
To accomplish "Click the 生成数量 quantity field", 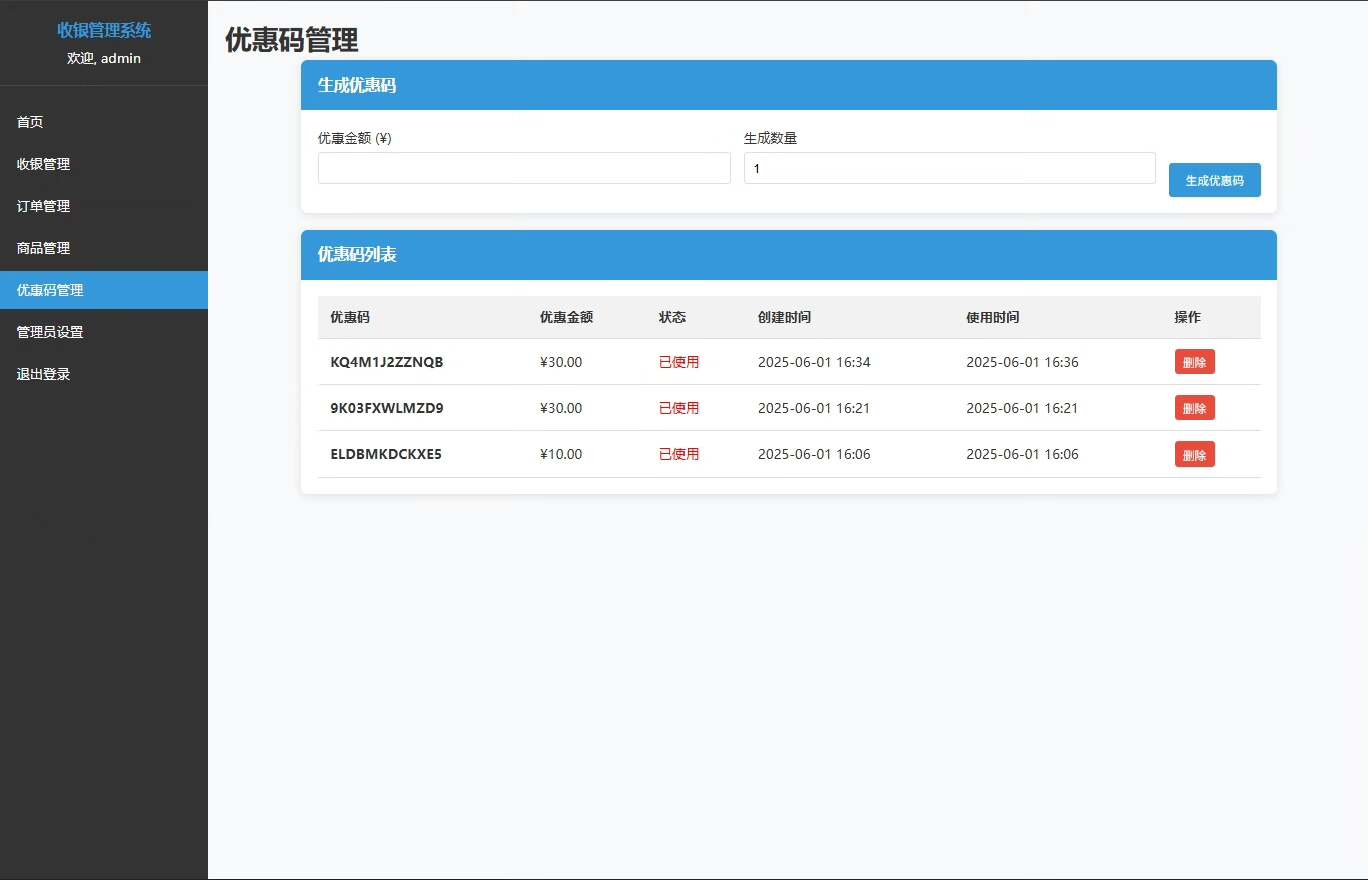I will click(949, 168).
